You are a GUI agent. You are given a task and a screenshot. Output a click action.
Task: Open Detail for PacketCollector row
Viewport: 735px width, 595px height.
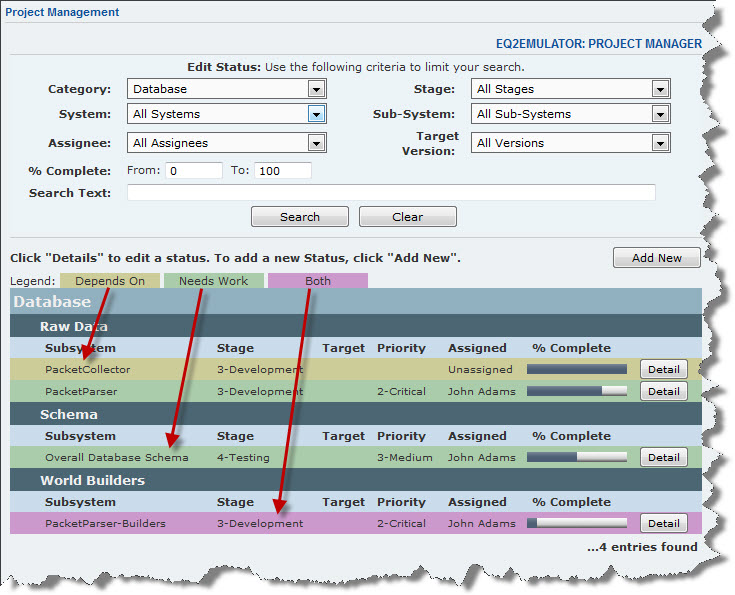(663, 370)
